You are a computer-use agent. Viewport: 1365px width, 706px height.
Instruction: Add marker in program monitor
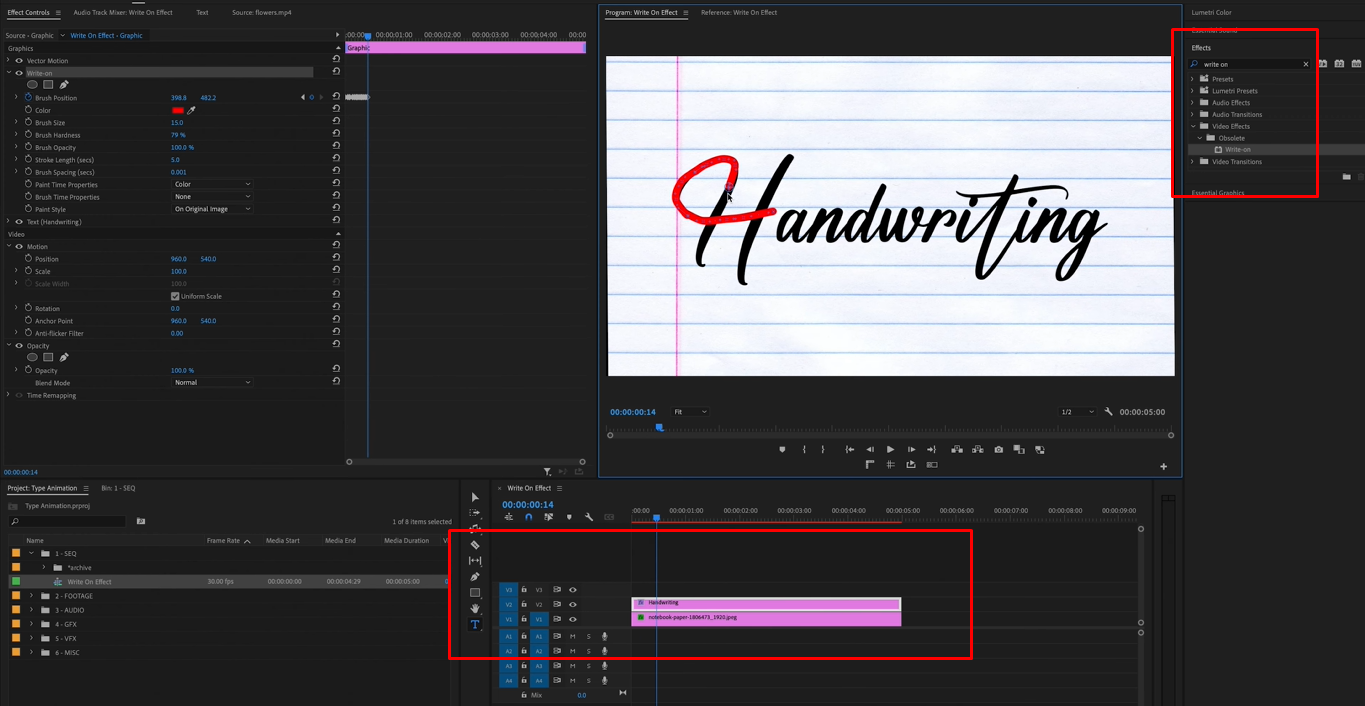click(x=782, y=450)
